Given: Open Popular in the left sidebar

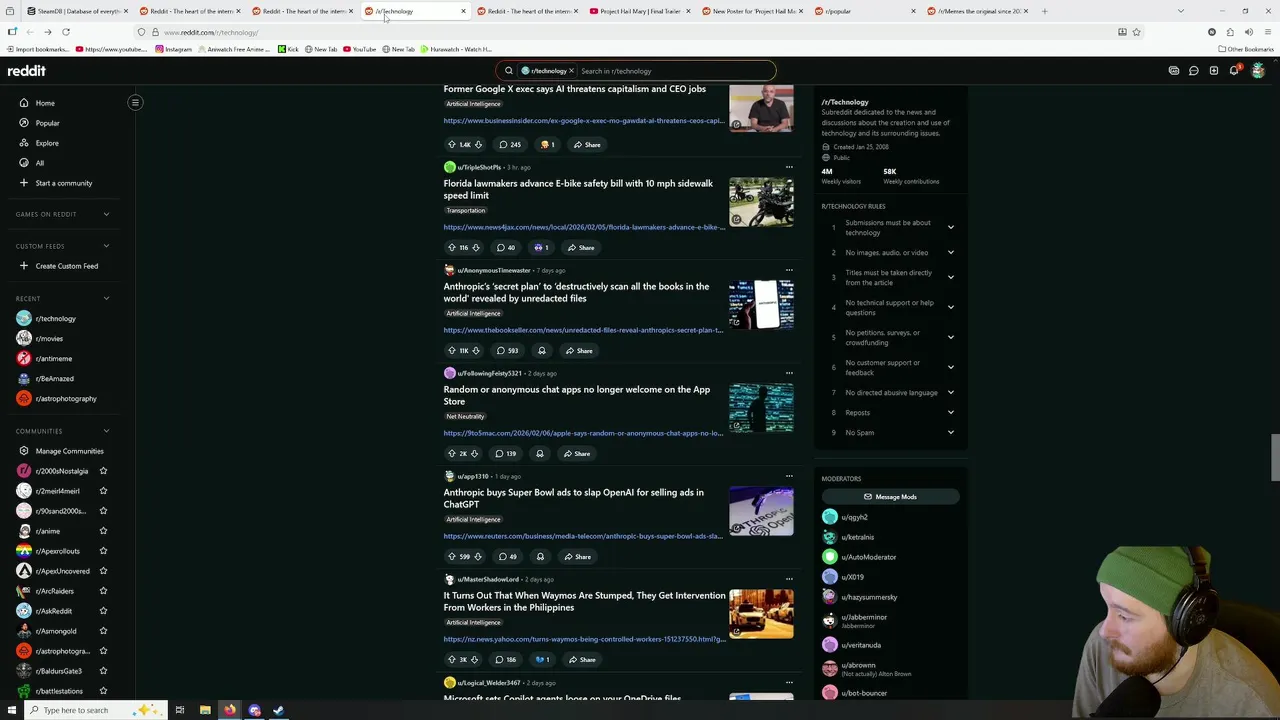Looking at the screenshot, I should [47, 123].
